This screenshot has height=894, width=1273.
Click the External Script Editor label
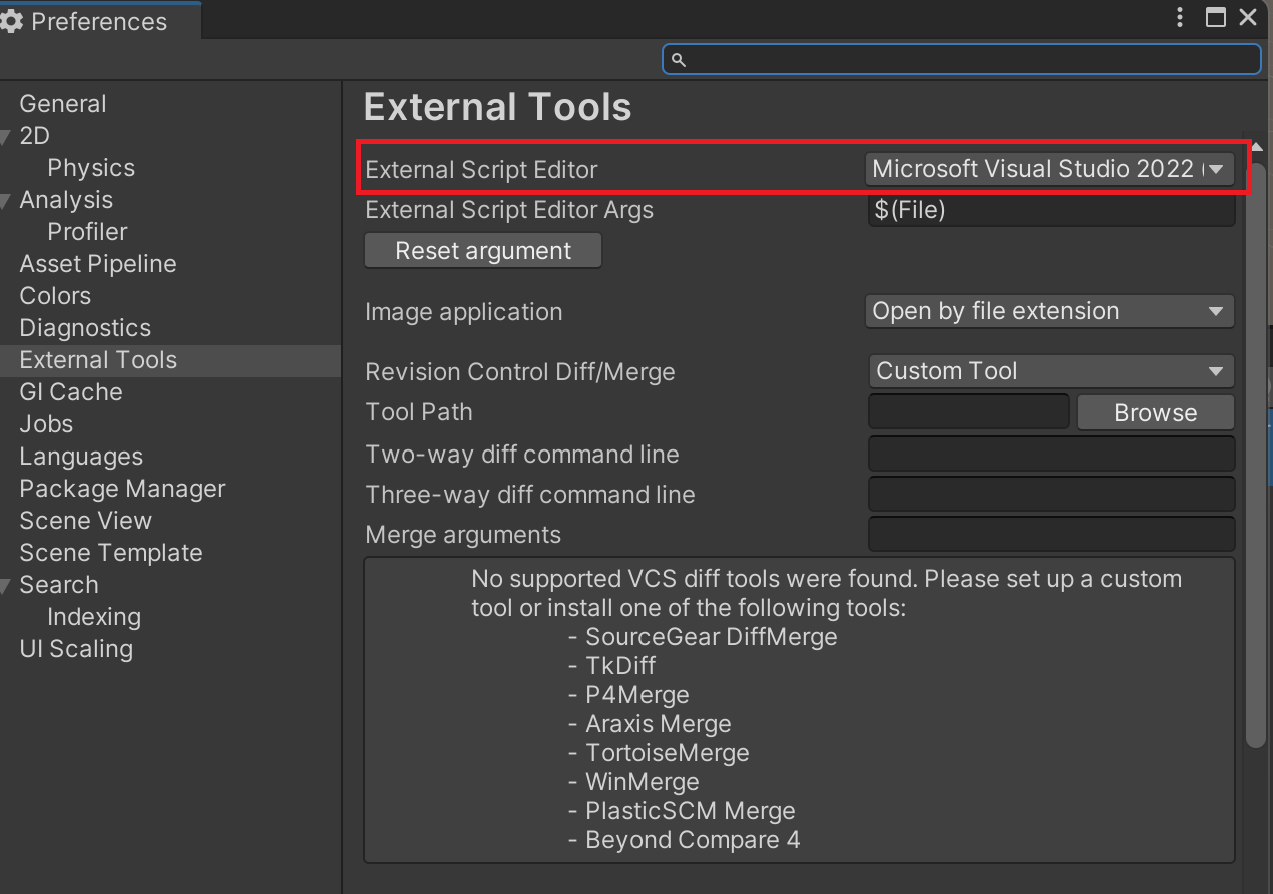coord(481,170)
